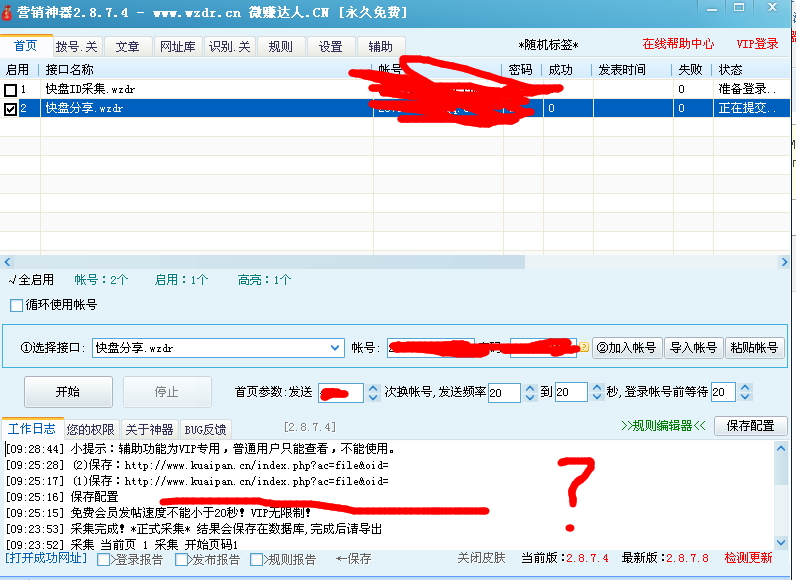
Task: Click stepper next to first 发送频率 field
Action: (527, 393)
